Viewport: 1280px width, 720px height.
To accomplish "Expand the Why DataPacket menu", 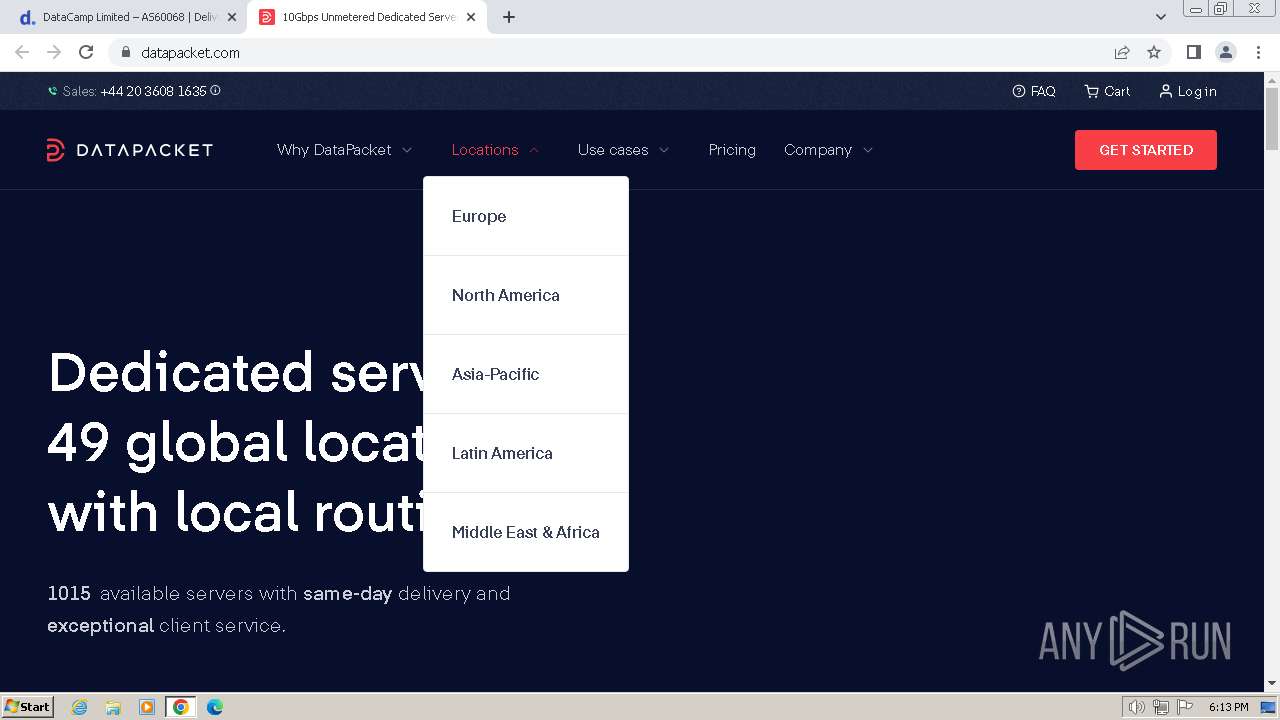I will pos(344,150).
